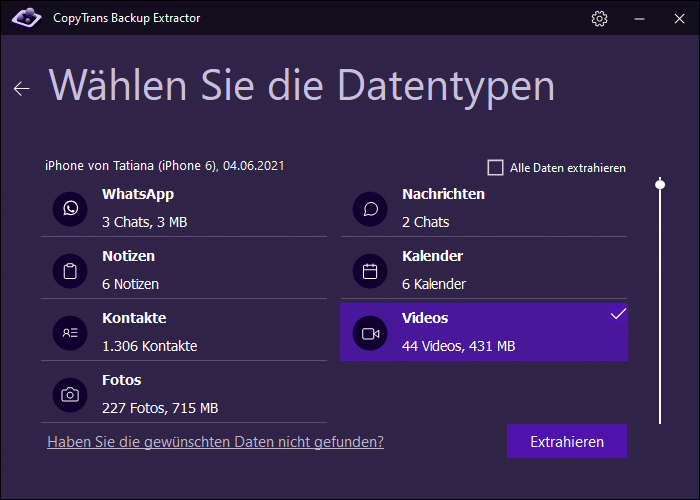The width and height of the screenshot is (700, 500).
Task: Click '227 Fotos, 715 MB' text
Action: [x=160, y=408]
